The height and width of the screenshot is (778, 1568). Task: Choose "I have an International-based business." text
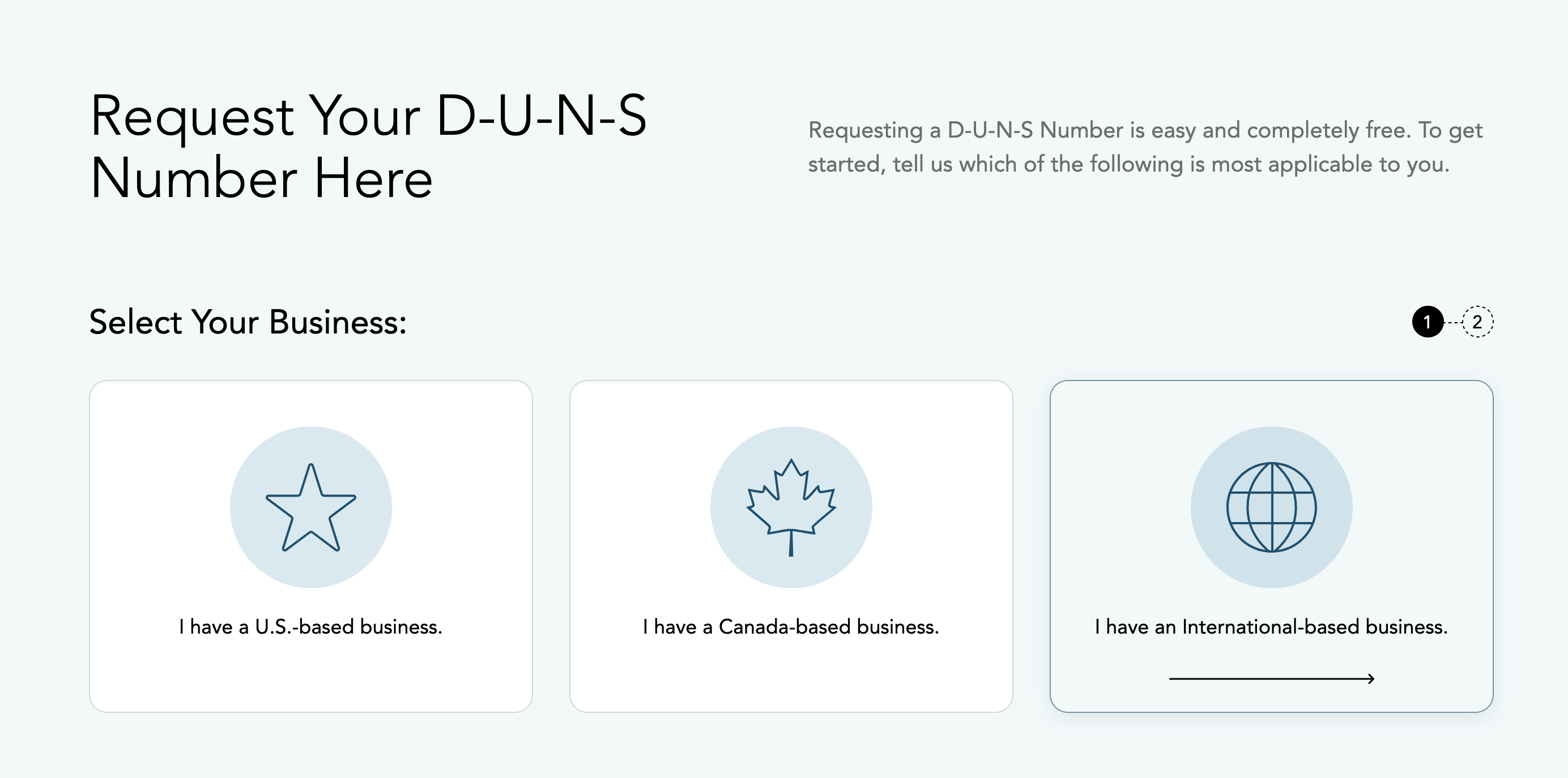click(1271, 627)
